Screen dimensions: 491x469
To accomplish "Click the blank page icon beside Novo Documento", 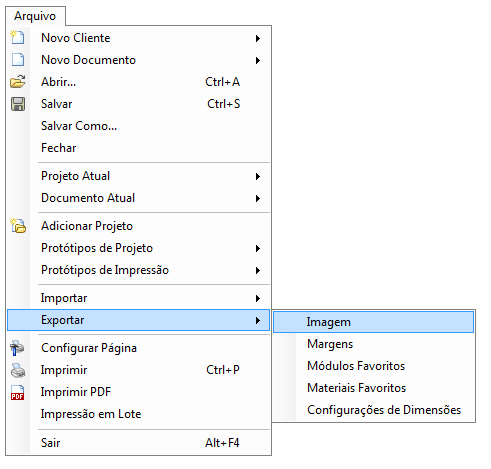I will tap(18, 60).
